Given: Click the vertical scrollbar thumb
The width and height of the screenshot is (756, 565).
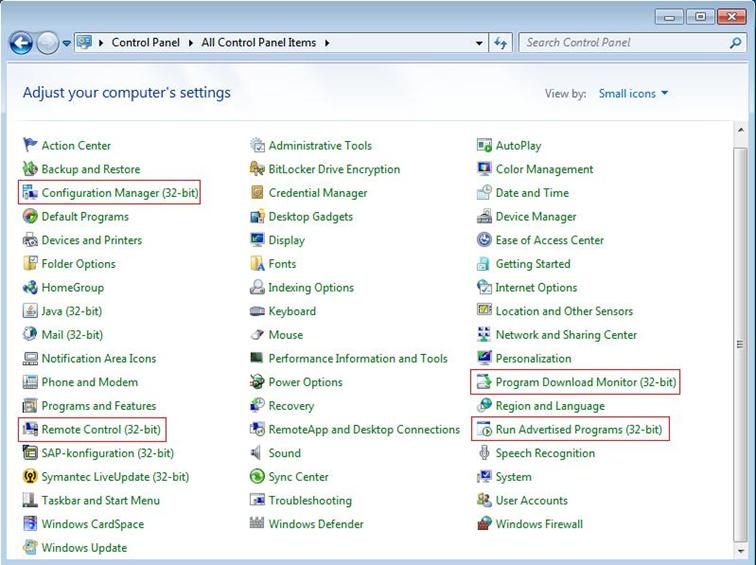Looking at the screenshot, I should pos(740,344).
